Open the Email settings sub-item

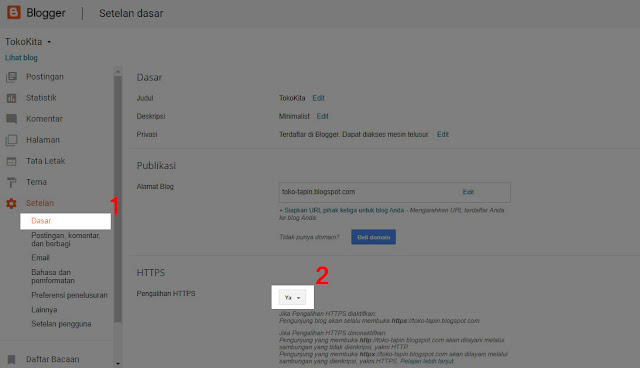tap(40, 258)
